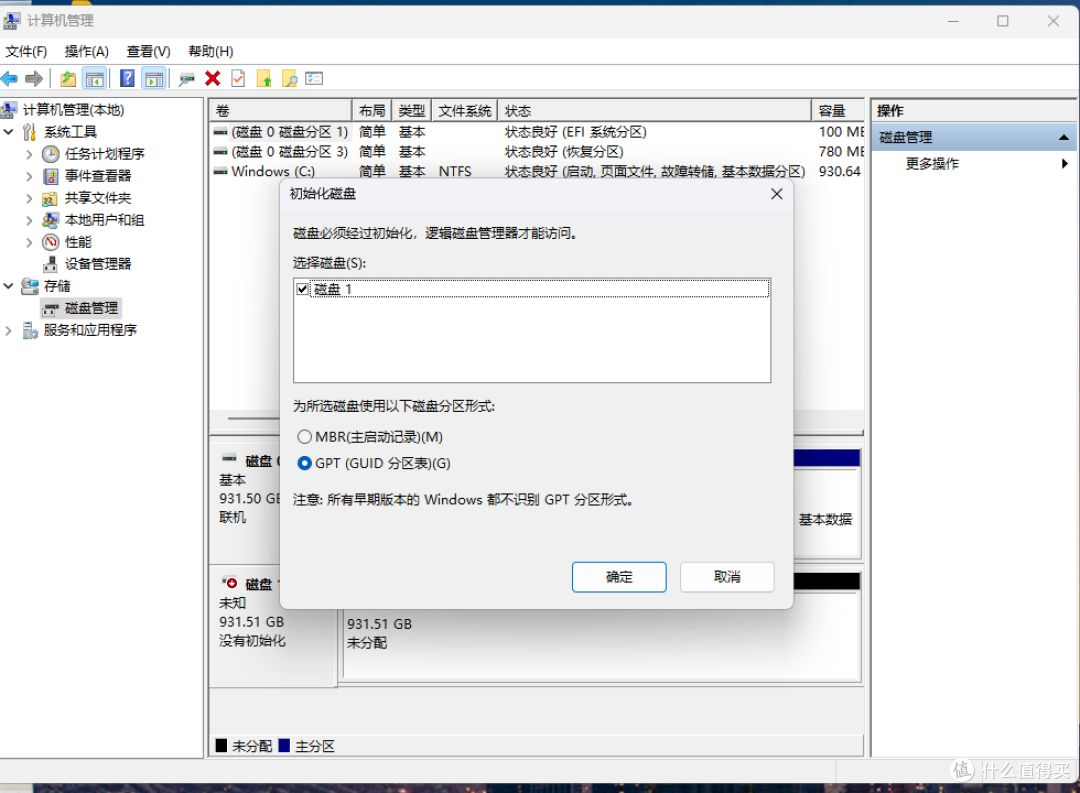Collapse the 系统工具 tree node
Image resolution: width=1080 pixels, height=793 pixels.
(9, 132)
